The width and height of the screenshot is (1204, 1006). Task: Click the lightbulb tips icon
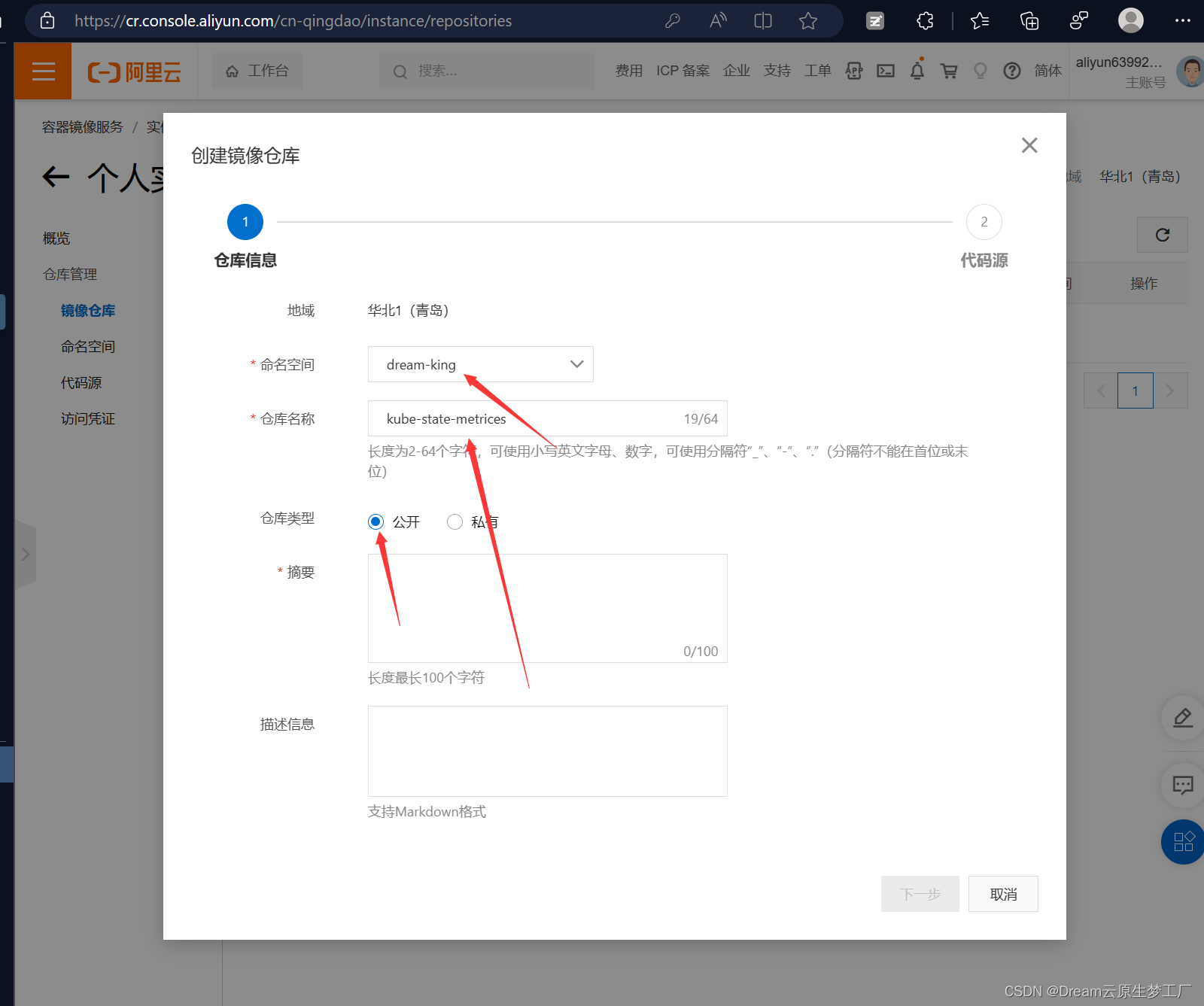pyautogui.click(x=981, y=71)
